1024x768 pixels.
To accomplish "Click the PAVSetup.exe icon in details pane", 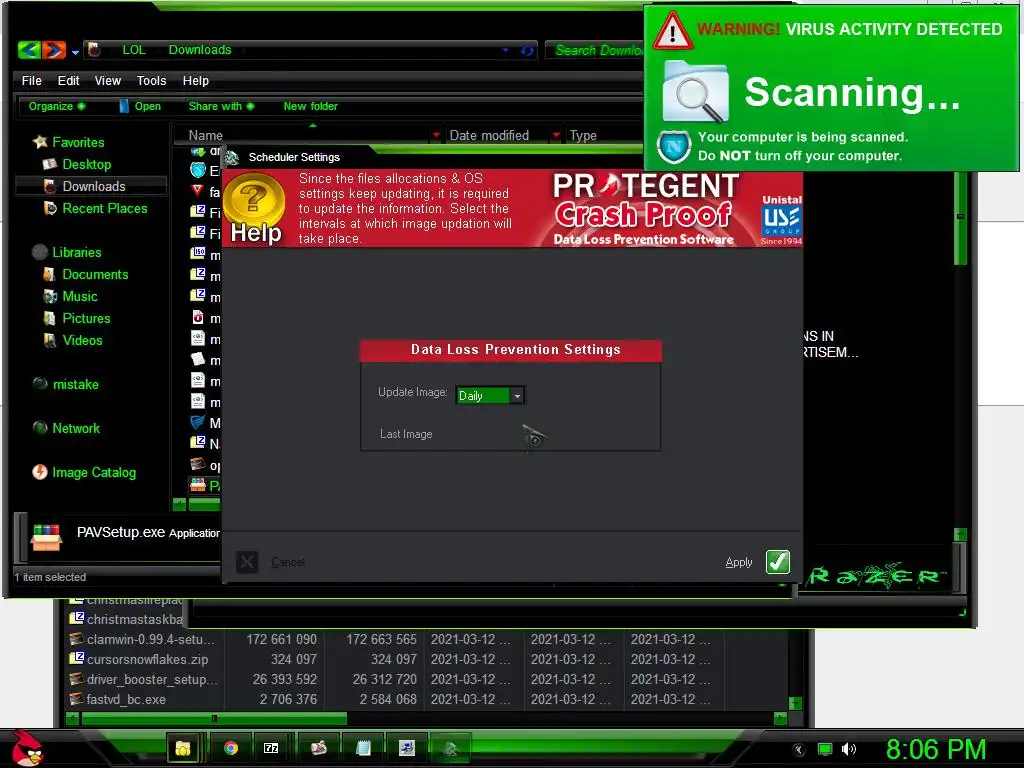I will [x=46, y=537].
